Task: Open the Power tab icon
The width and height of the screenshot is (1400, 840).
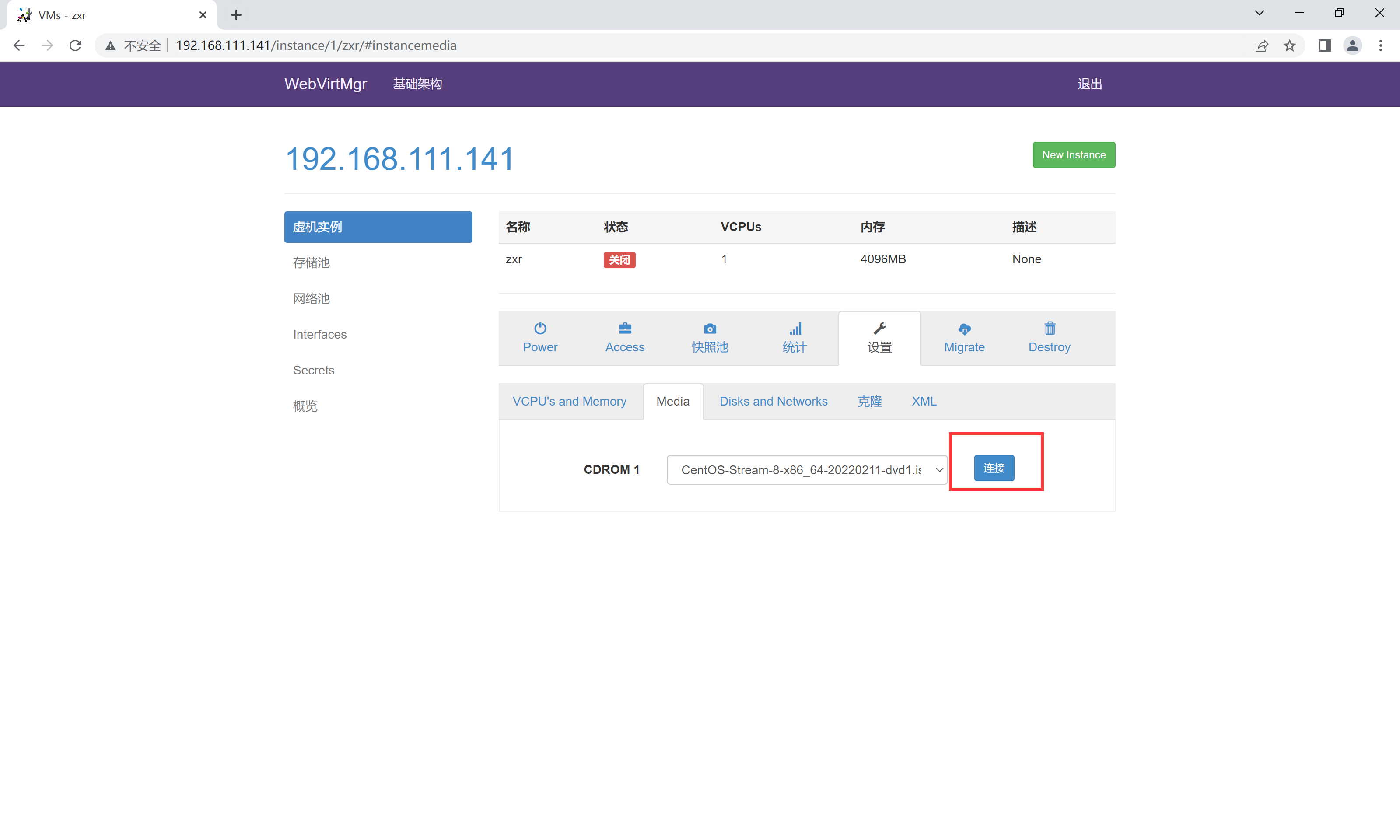Action: pyautogui.click(x=540, y=338)
